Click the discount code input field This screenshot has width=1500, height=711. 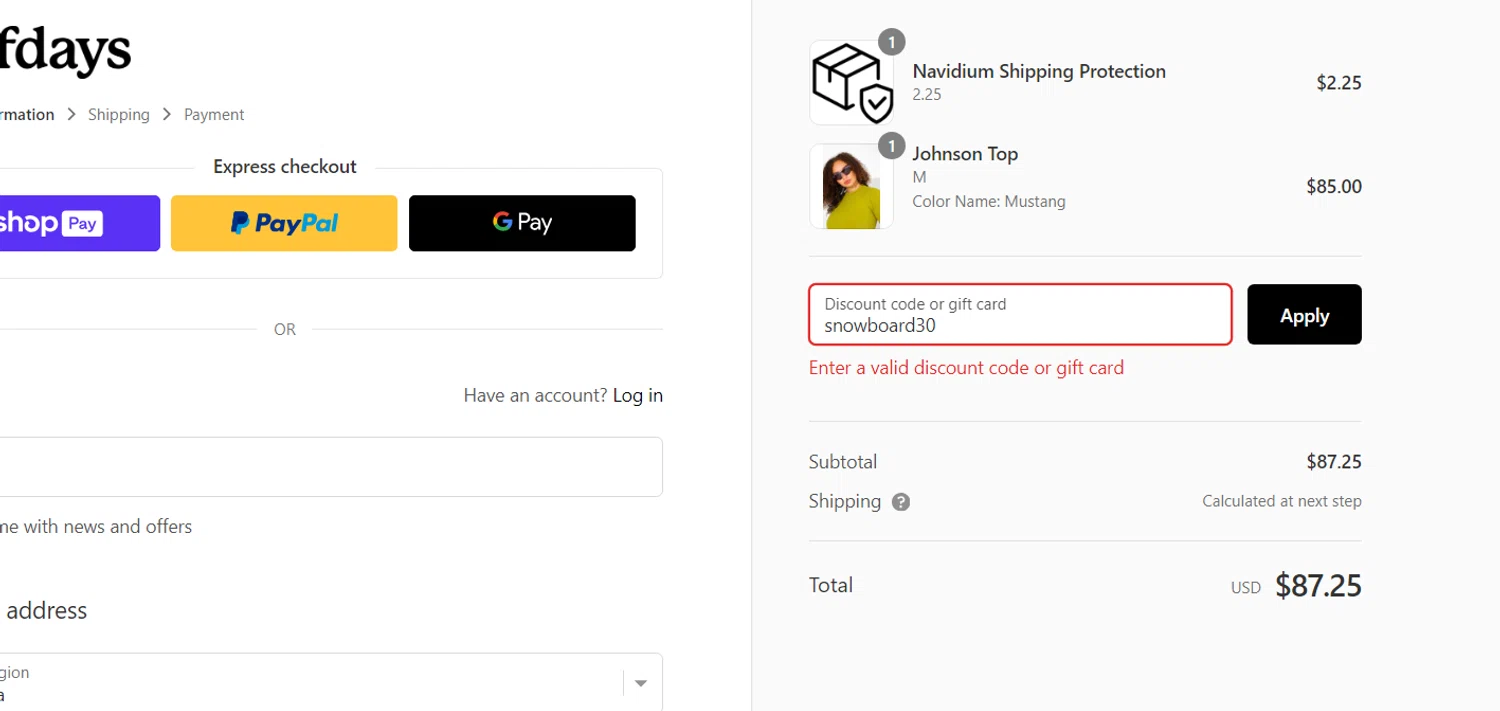tap(1020, 315)
